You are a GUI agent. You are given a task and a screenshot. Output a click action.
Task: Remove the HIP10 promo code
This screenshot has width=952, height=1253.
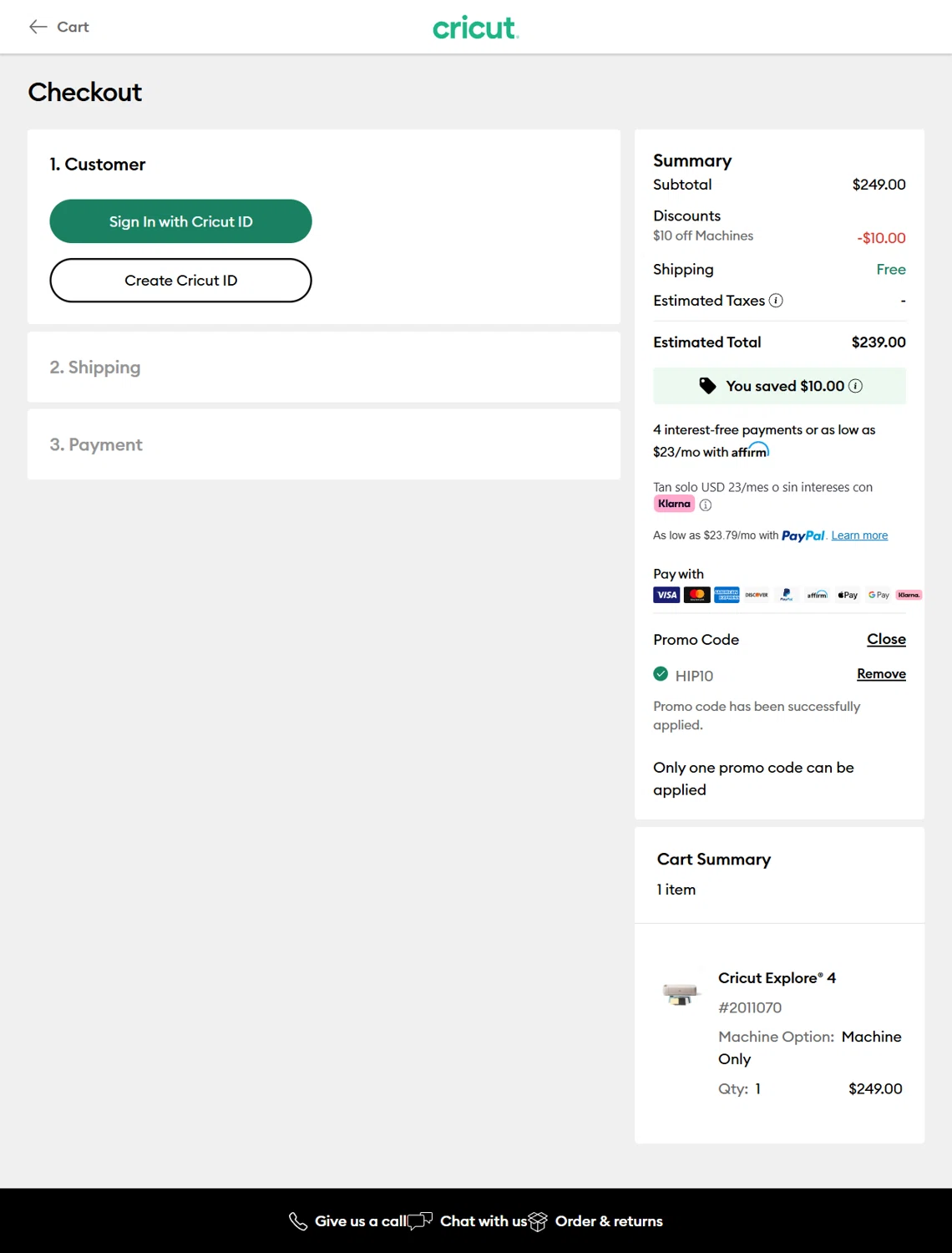click(881, 674)
